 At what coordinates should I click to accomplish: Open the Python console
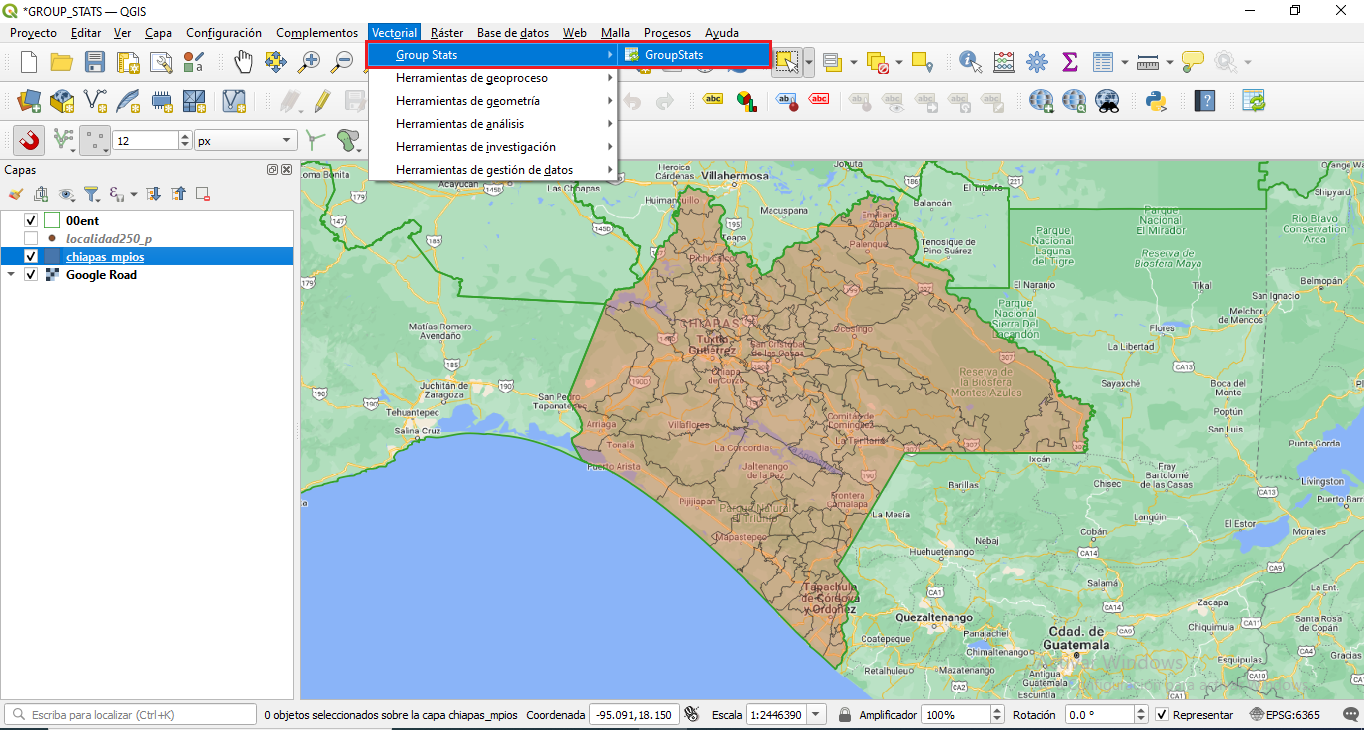tap(1157, 101)
